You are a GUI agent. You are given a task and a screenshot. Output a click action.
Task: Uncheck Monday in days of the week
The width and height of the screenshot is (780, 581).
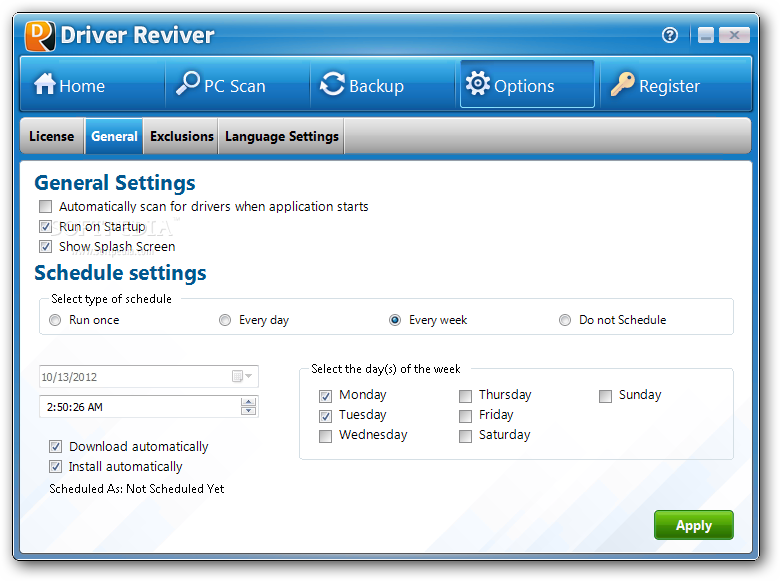tap(325, 396)
